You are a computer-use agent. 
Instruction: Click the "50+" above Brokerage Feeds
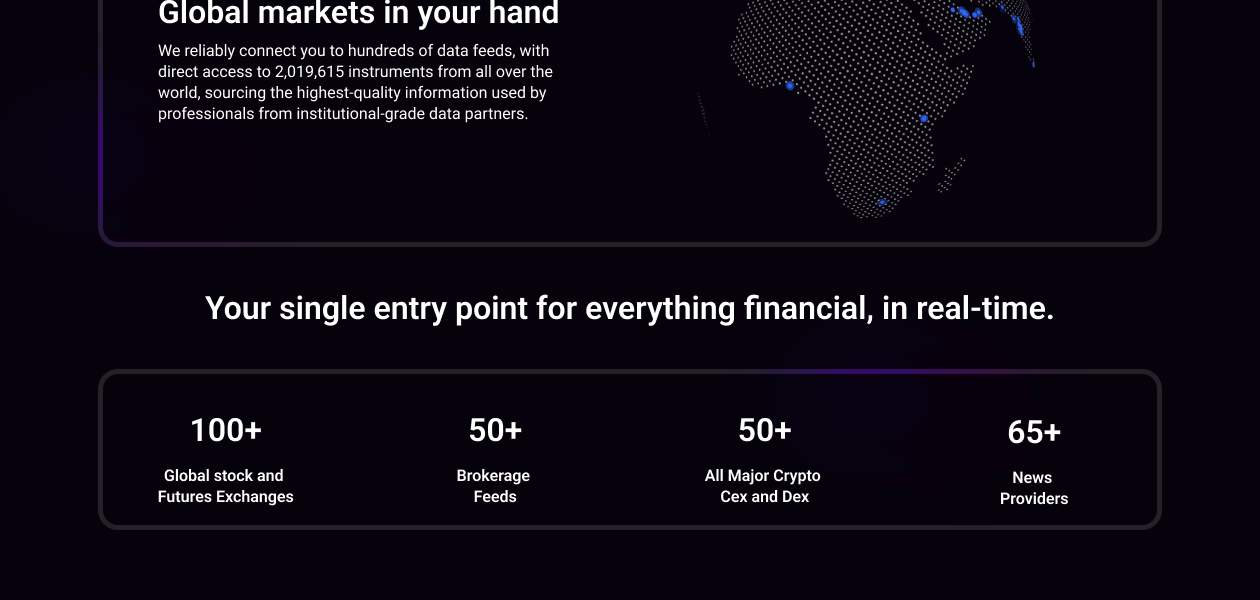[495, 430]
